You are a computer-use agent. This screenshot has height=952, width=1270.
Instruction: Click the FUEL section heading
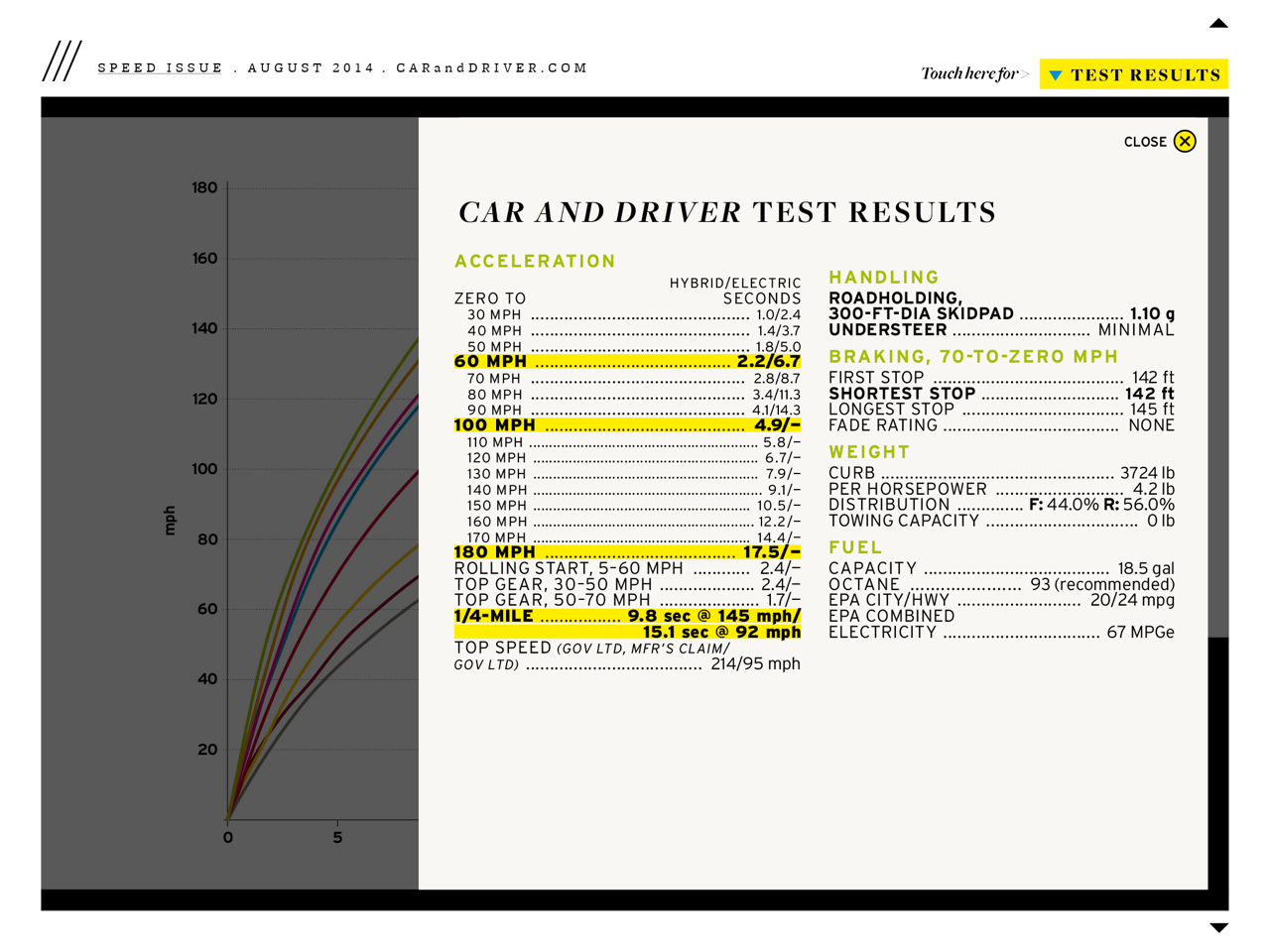(x=855, y=547)
